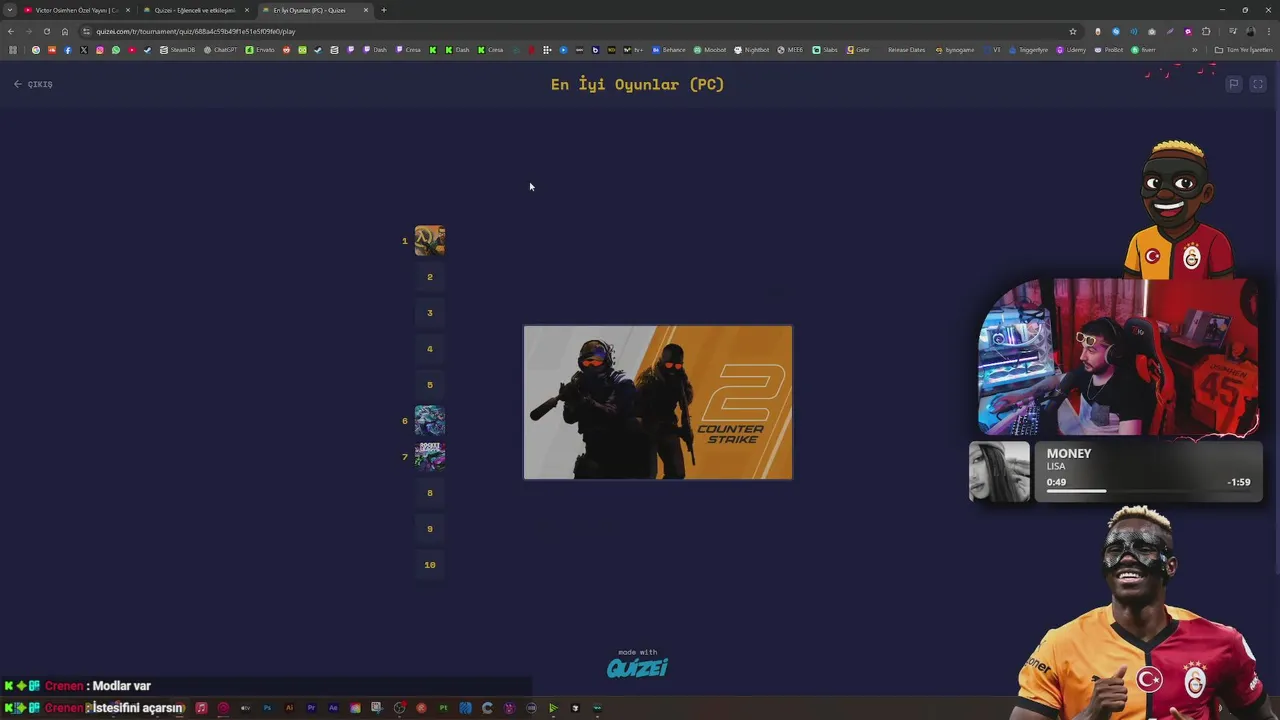
Task: Go back in browser
Action: click(11, 31)
